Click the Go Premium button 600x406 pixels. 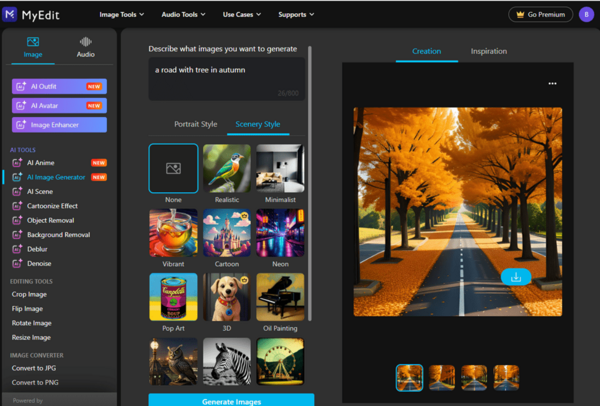coord(540,15)
